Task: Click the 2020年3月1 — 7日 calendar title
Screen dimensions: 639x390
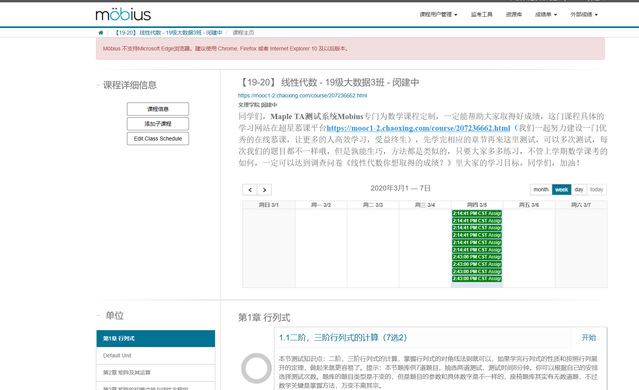Action: (x=400, y=188)
